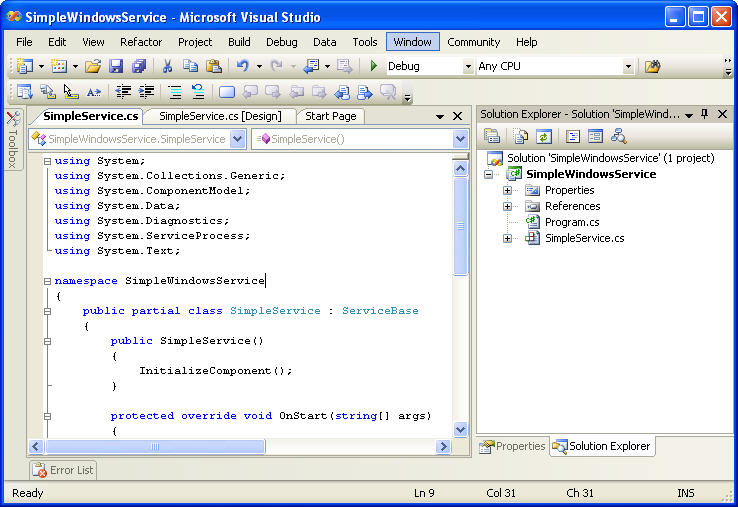Click the Add New Item toolbar icon

59,66
